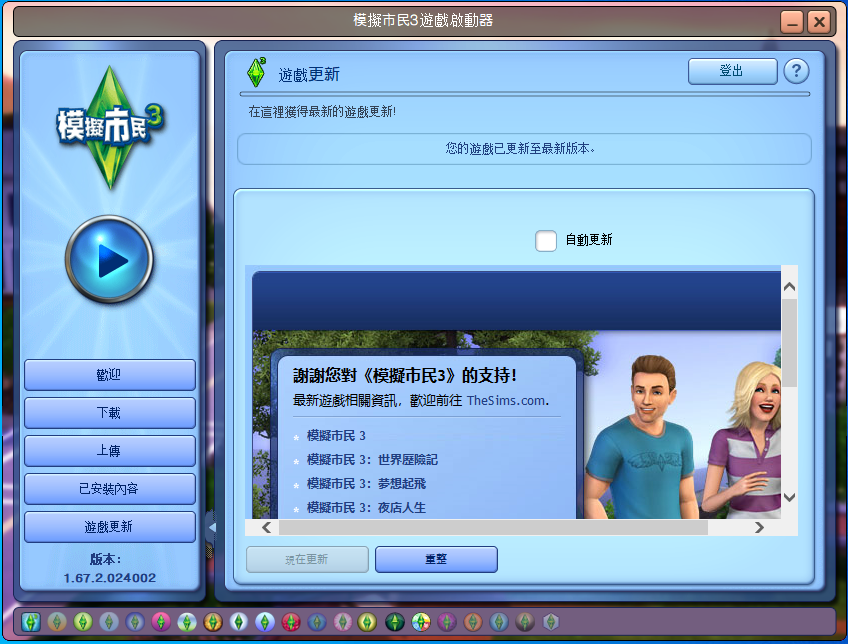Screen dimensions: 848x644
Task: Start the game with the blue play button
Action: (x=109, y=260)
